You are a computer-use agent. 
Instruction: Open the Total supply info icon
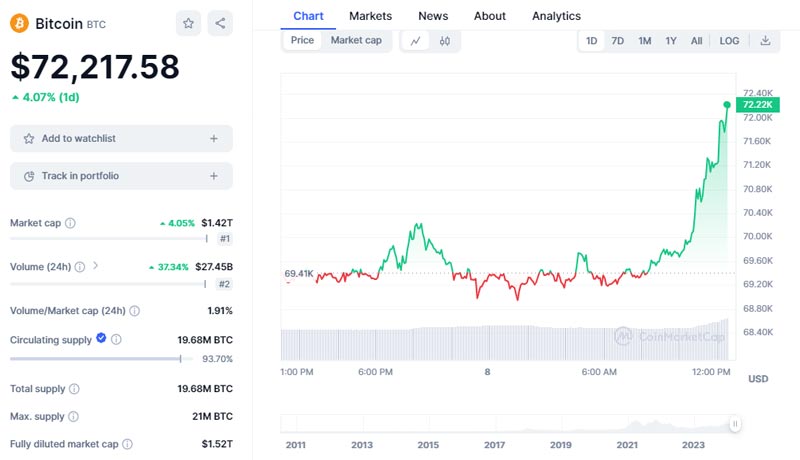coord(74,389)
